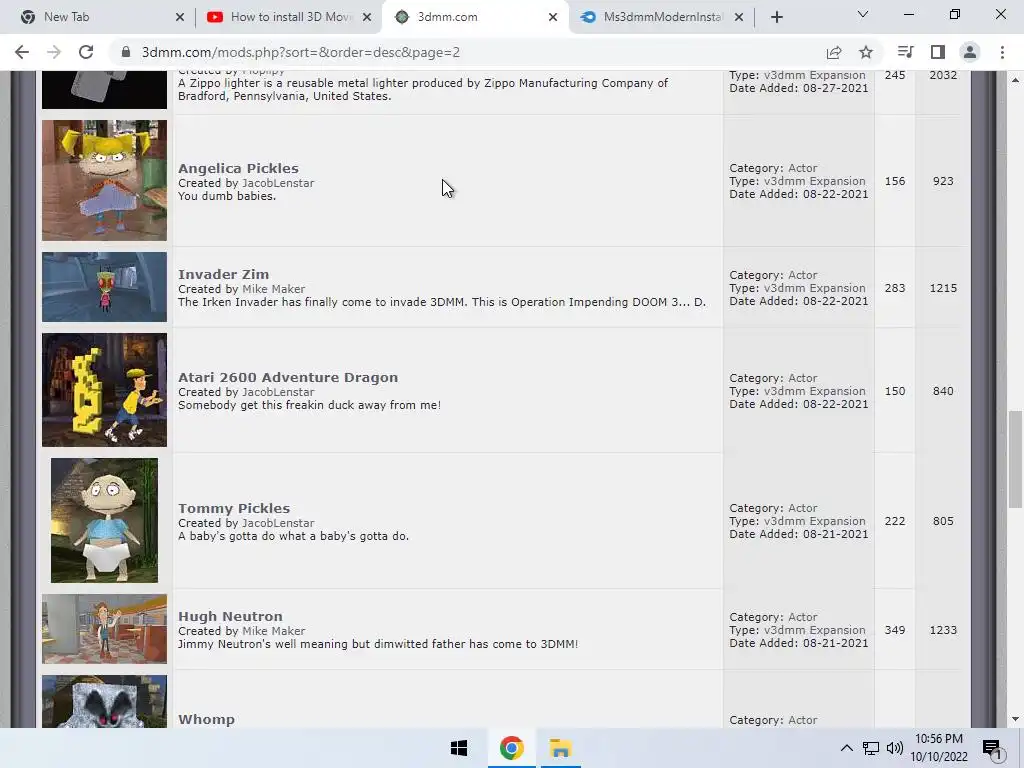
Task: Click v3dmm Expansion type in Tommy Pickles row
Action: click(x=814, y=521)
